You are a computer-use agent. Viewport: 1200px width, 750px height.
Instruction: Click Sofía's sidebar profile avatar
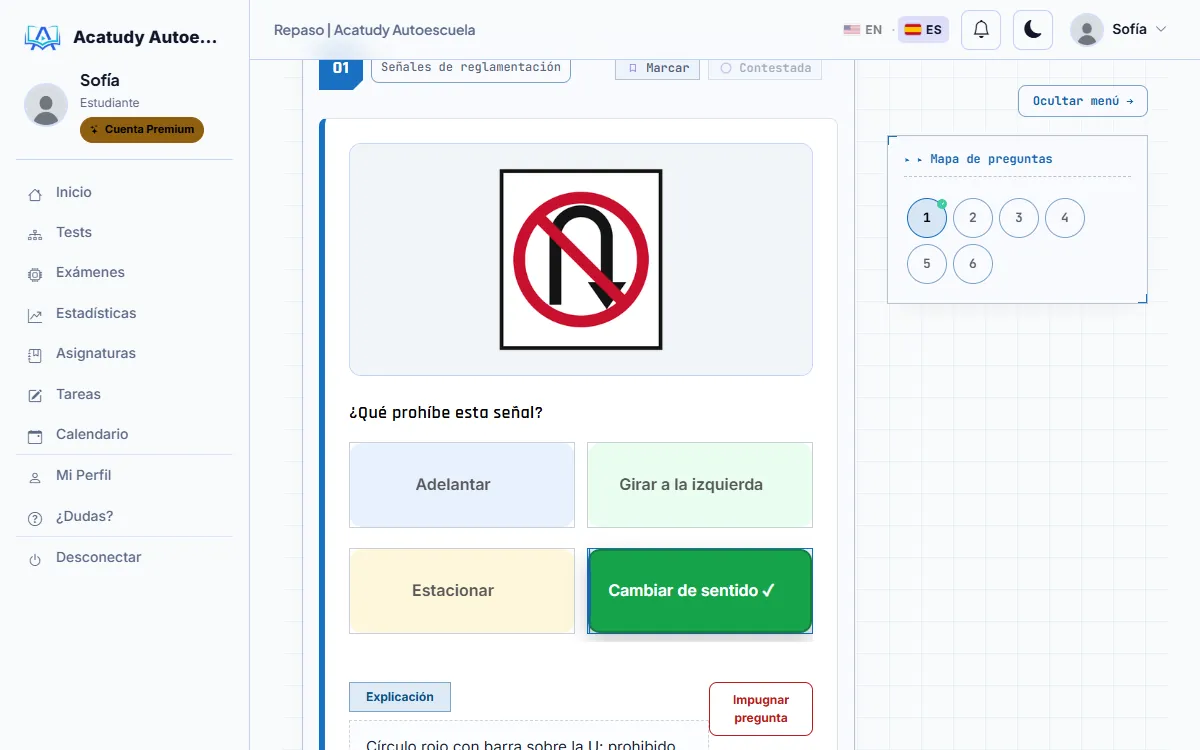46,104
